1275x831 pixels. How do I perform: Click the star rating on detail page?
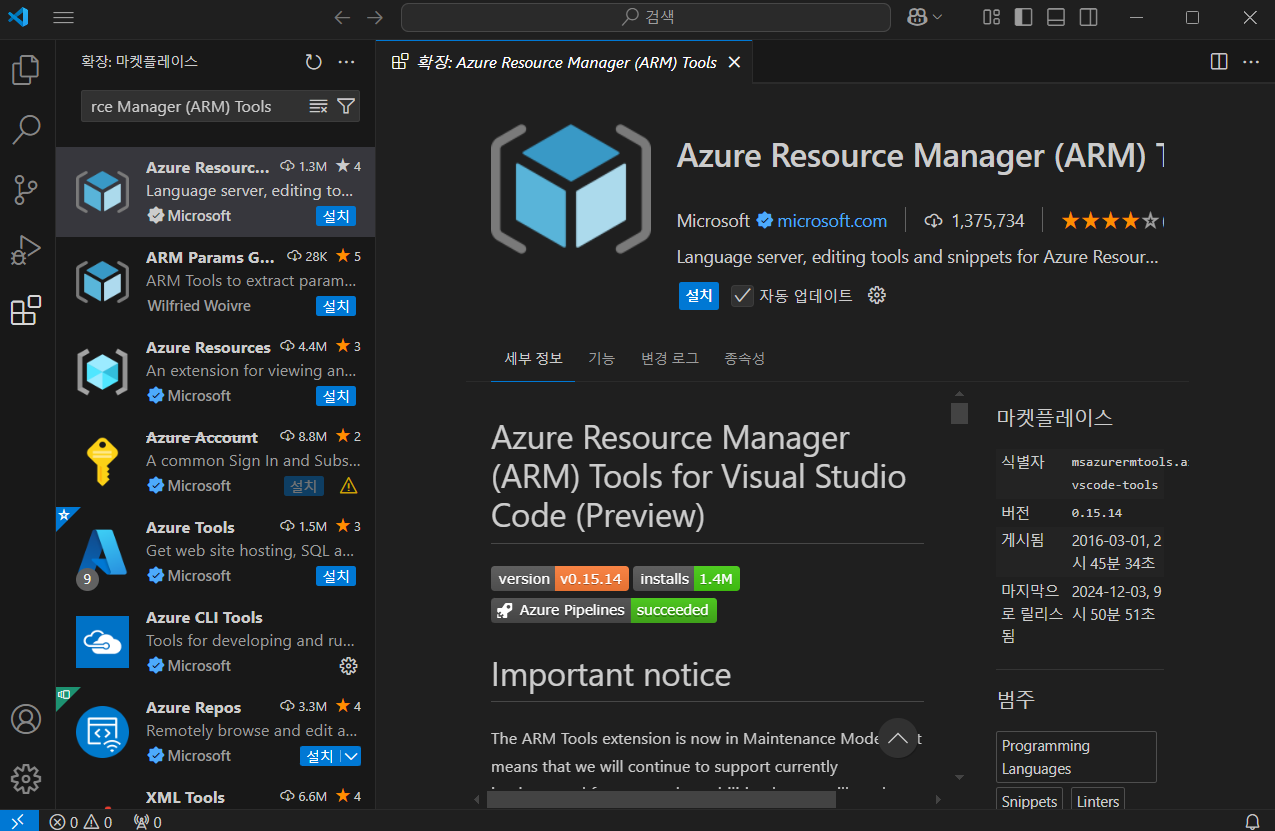tap(1112, 220)
